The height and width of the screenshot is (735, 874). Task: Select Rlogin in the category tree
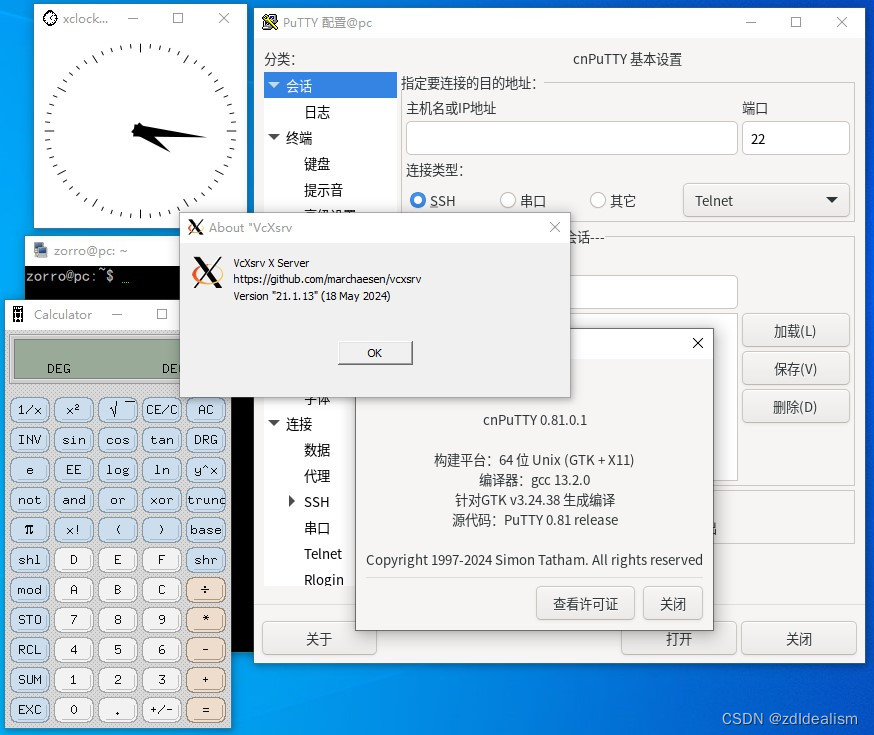[324, 580]
